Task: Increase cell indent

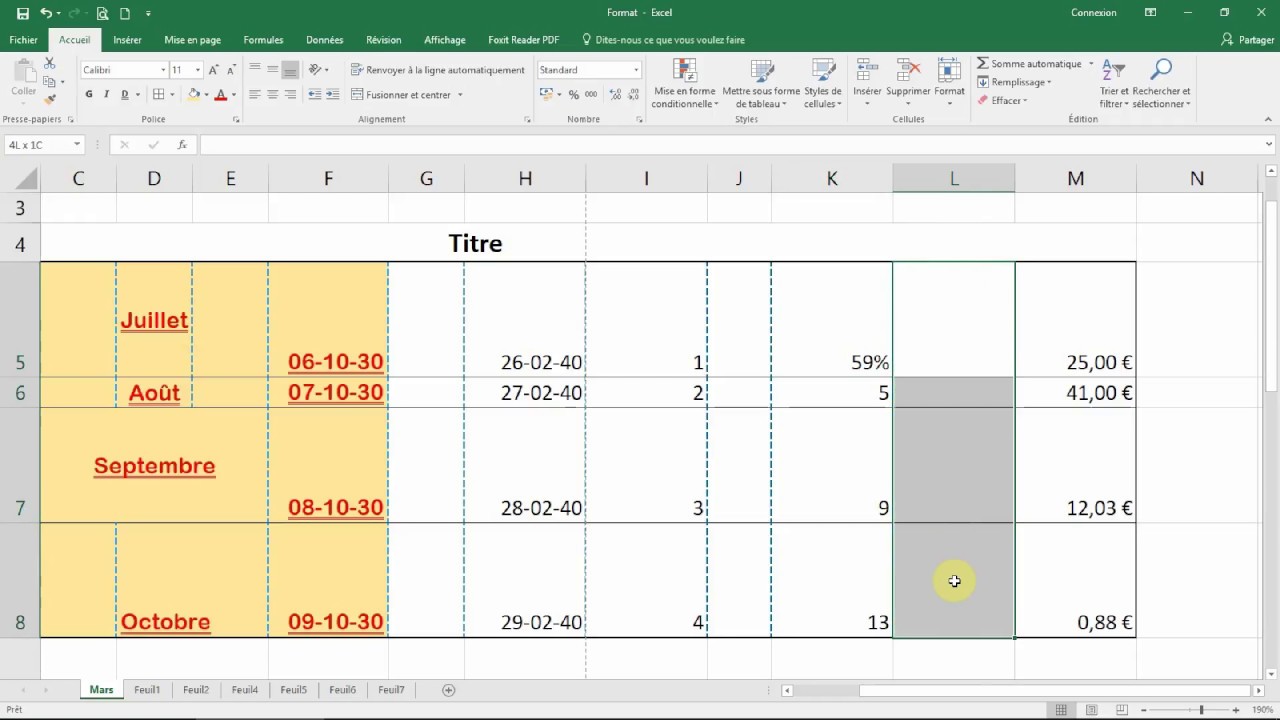Action: [x=331, y=95]
